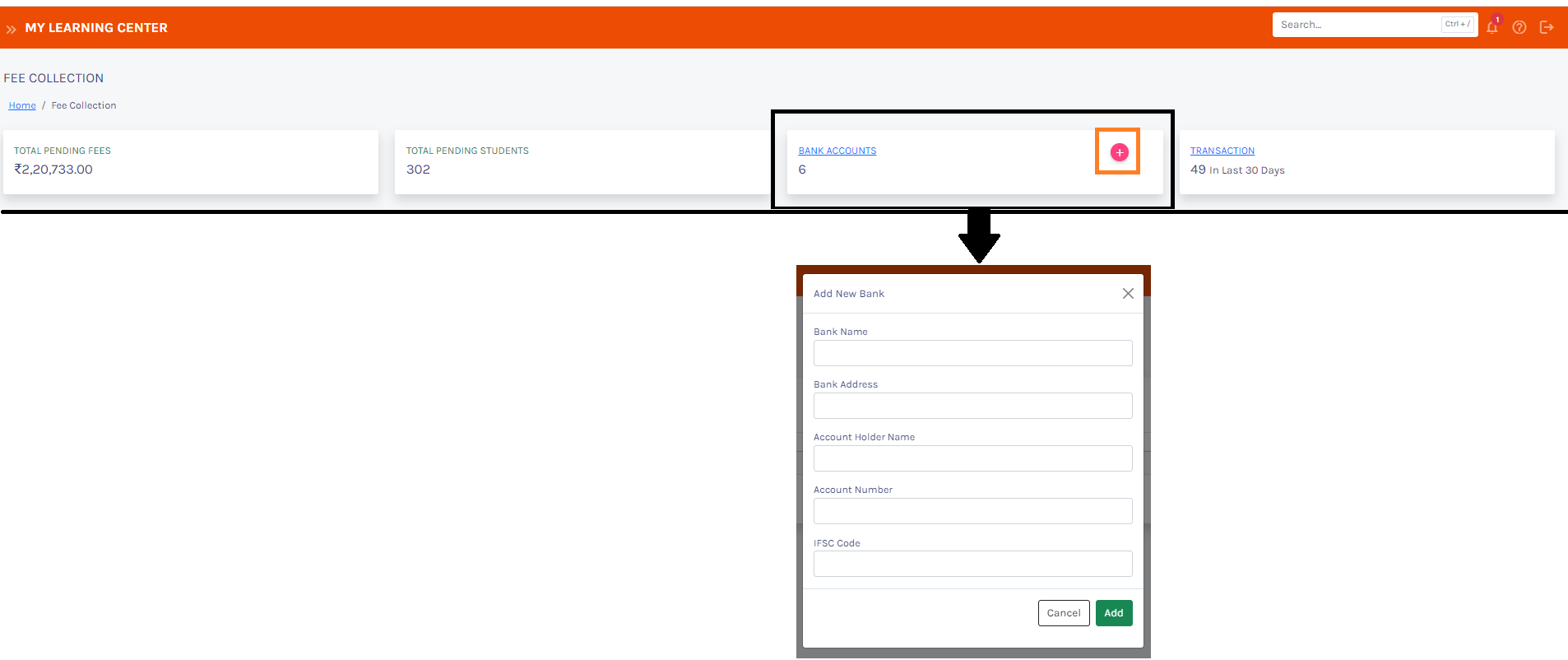Focus the header Search box
Image resolution: width=1568 pixels, height=660 pixels.
click(x=1357, y=25)
